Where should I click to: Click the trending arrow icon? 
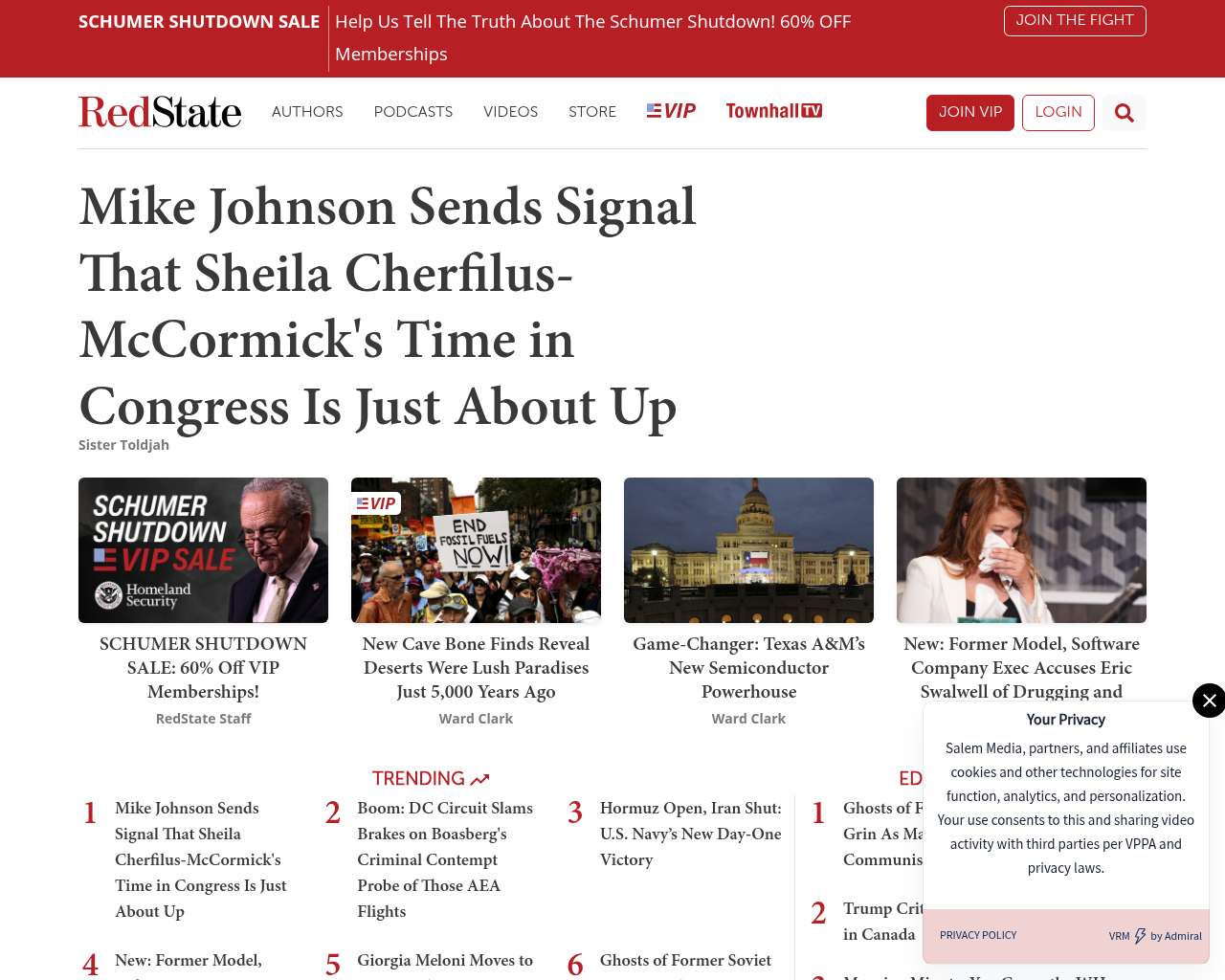click(x=479, y=779)
